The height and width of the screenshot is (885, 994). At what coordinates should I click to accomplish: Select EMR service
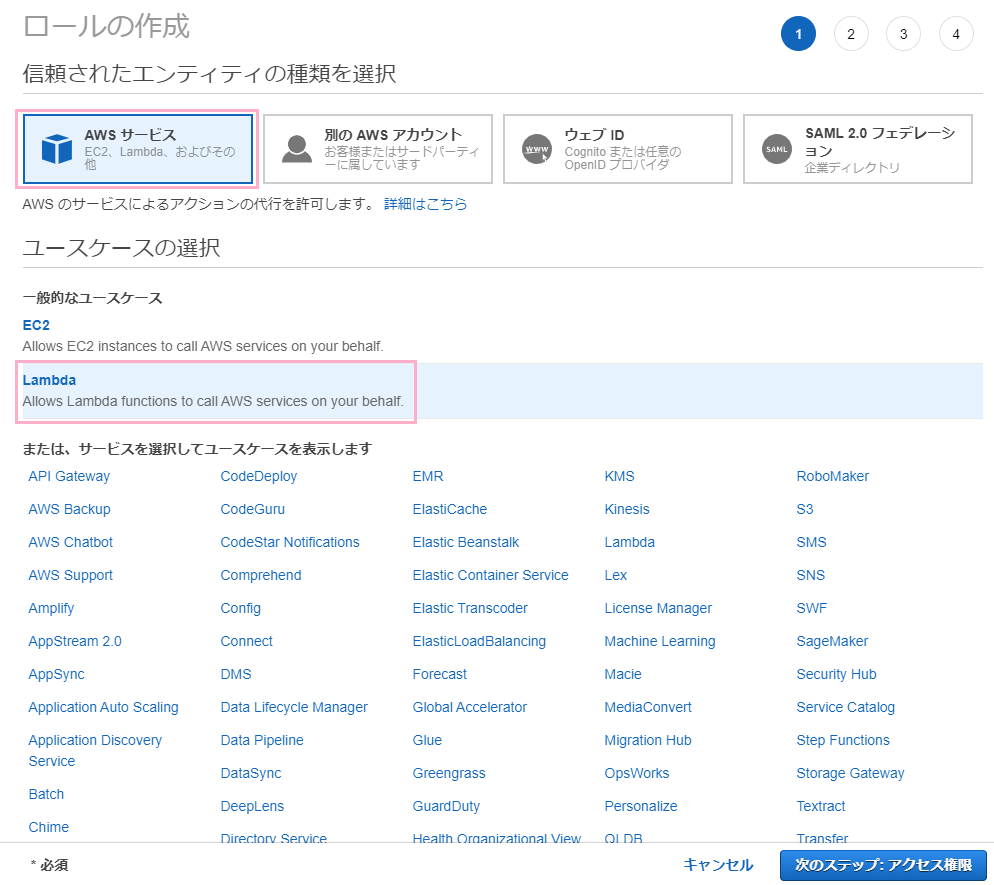pyautogui.click(x=428, y=476)
